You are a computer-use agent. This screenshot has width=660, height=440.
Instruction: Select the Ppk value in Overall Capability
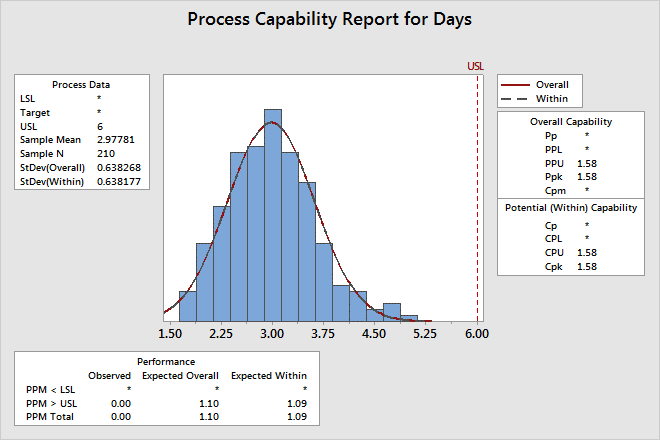pyautogui.click(x=586, y=175)
